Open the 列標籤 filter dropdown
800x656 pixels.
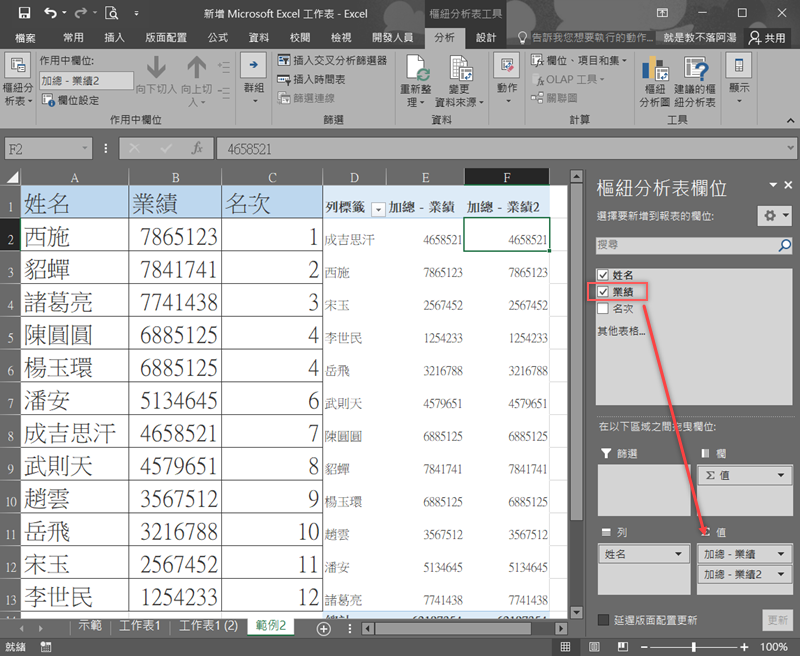[378, 208]
